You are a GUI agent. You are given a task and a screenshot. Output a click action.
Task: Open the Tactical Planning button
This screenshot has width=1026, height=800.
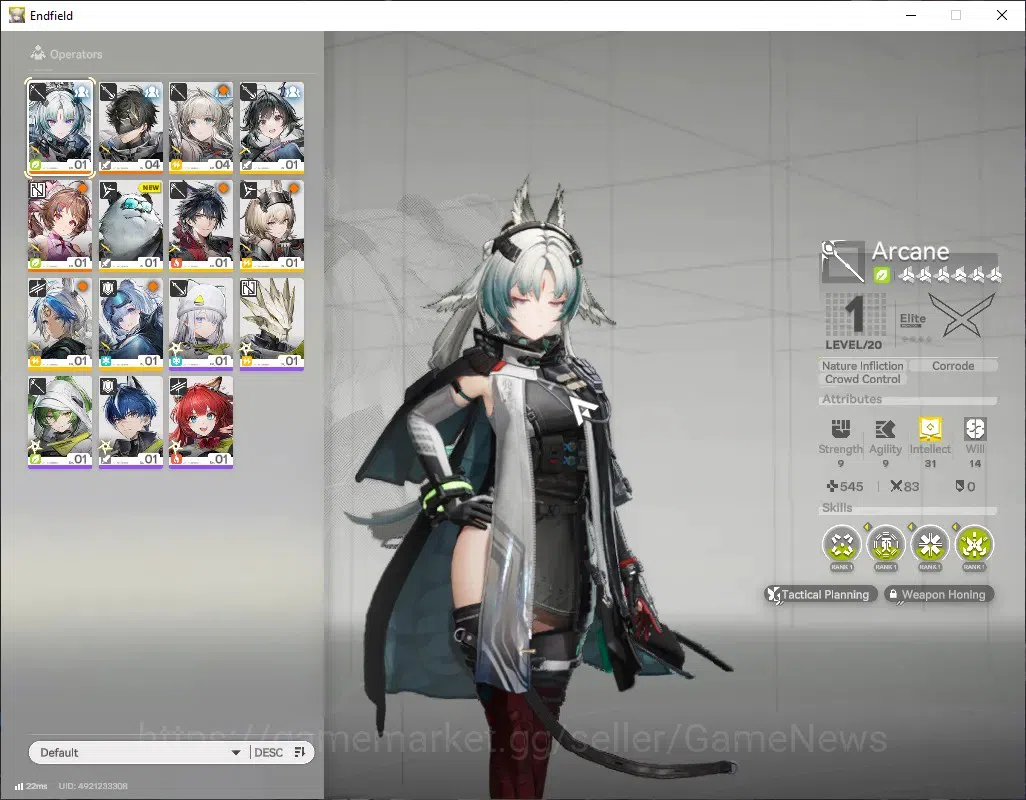pos(821,595)
